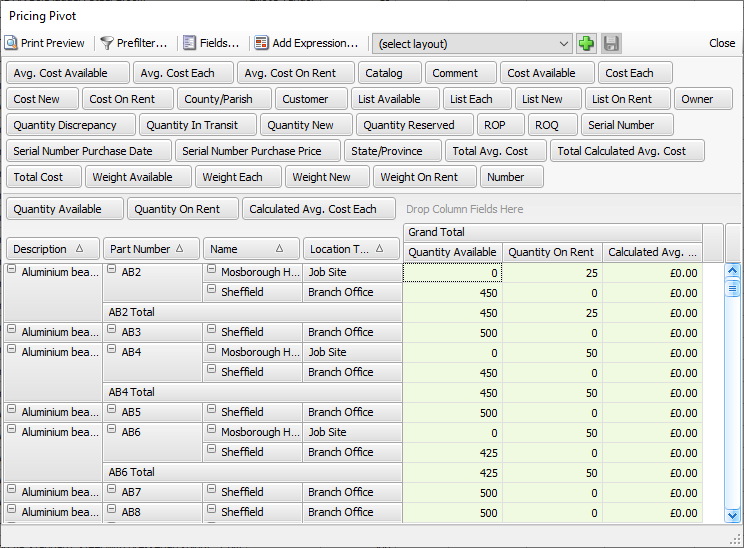The width and height of the screenshot is (744, 548).
Task: Collapse the AB2 part number group
Action: pos(112,269)
